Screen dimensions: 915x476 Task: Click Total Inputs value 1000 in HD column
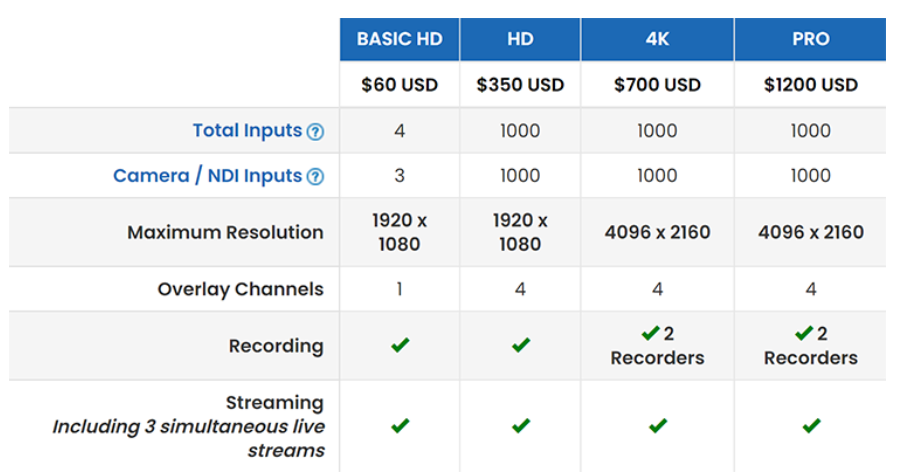520,131
